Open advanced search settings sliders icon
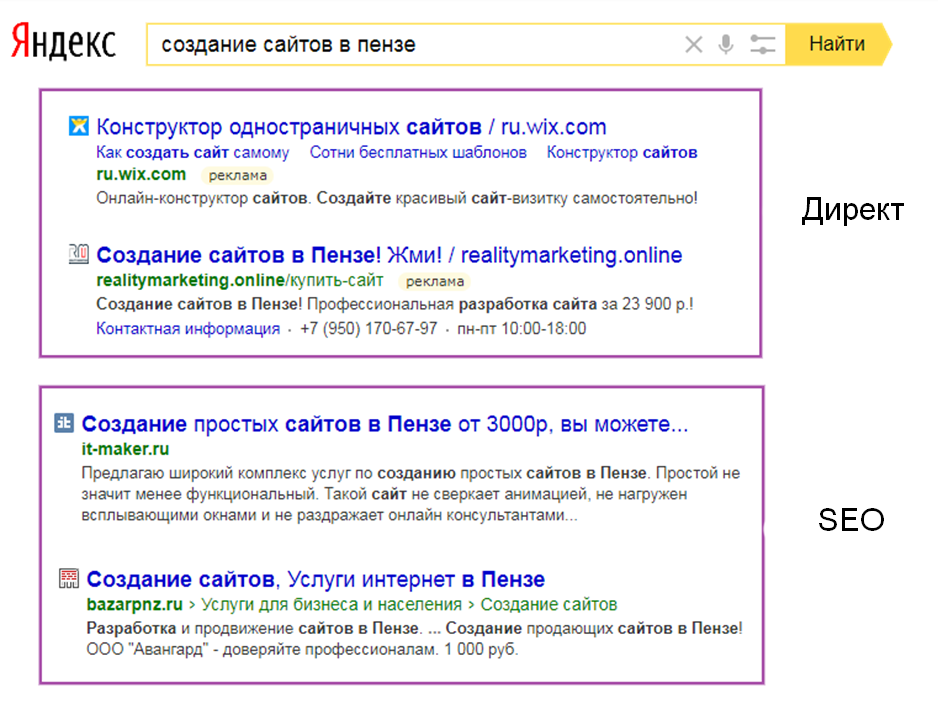This screenshot has height=704, width=938. tap(763, 44)
